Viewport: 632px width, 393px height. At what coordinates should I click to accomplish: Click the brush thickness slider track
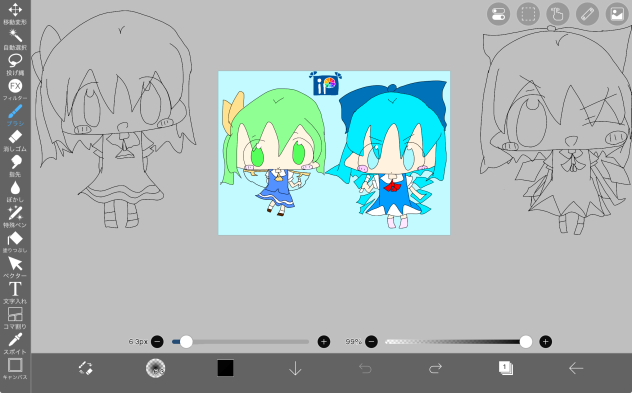(240, 342)
